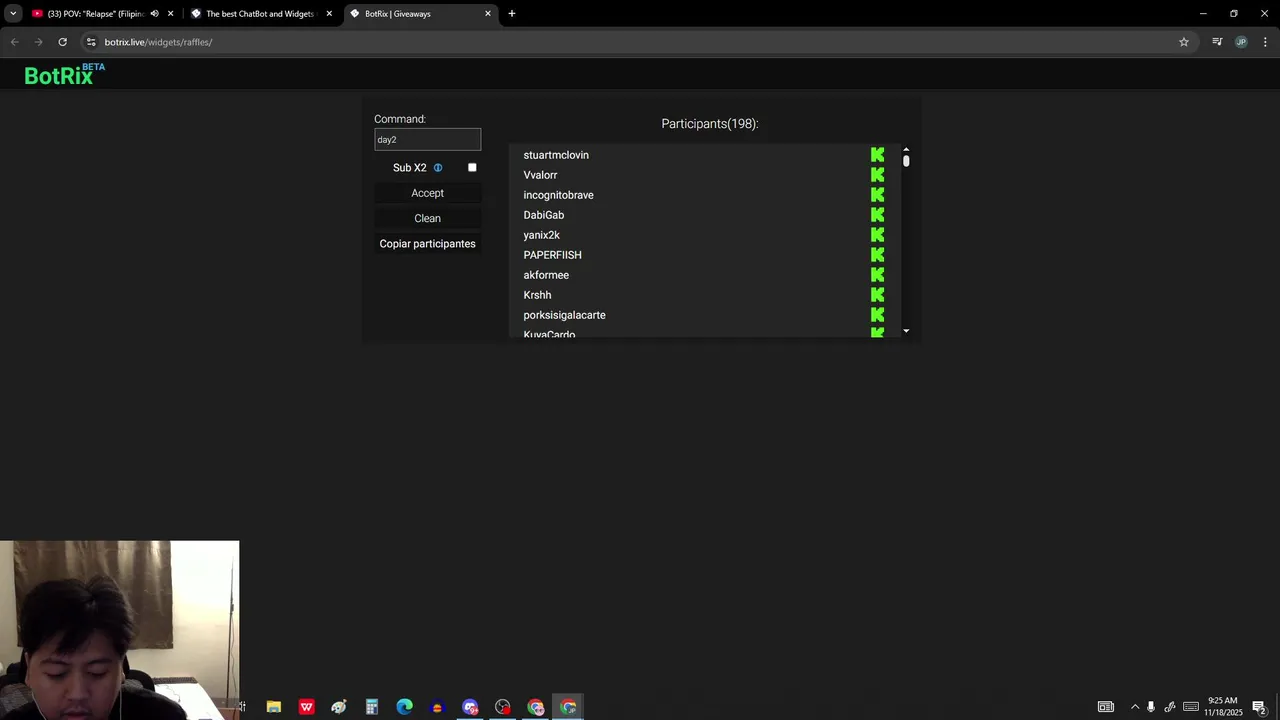Show hidden system tray icons
1280x720 pixels.
point(1135,707)
